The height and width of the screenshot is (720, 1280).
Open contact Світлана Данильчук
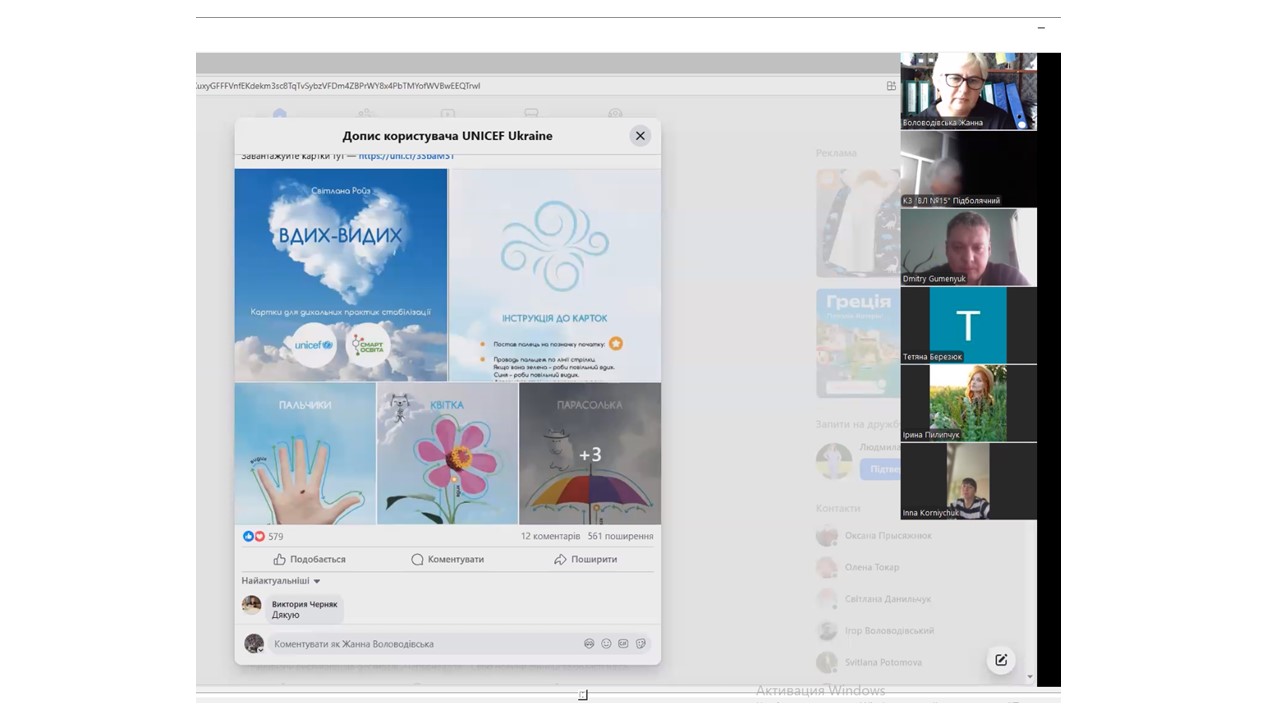[874, 599]
